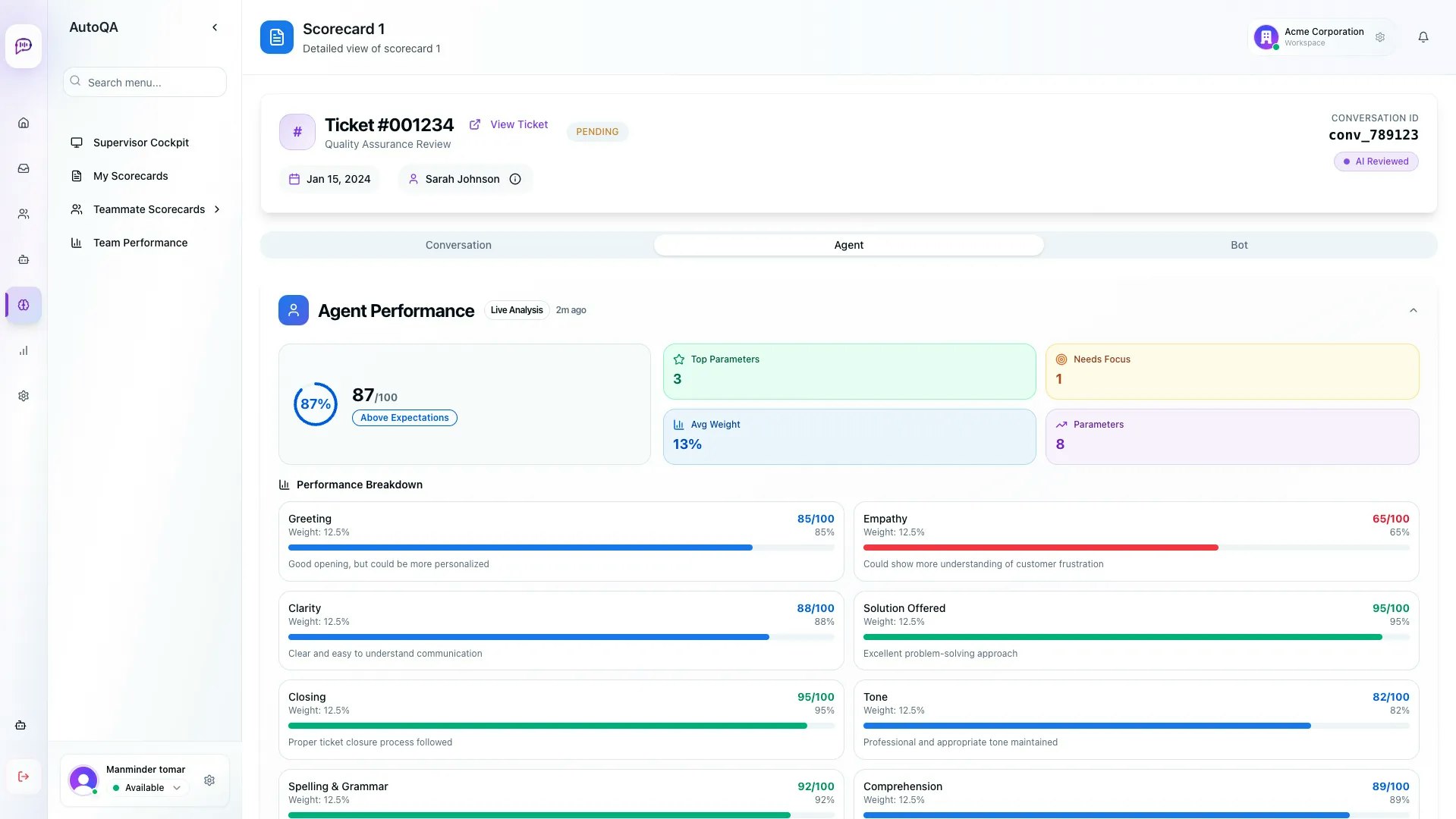Click the AutoQA app logo icon
Viewport: 1456px width, 819px height.
23,45
